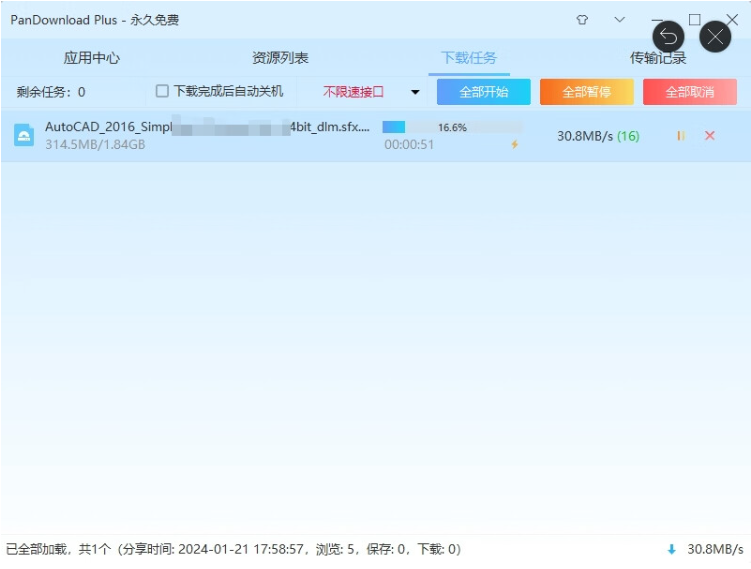The image size is (751, 569).
Task: Click the 全部开始 button
Action: tap(484, 91)
